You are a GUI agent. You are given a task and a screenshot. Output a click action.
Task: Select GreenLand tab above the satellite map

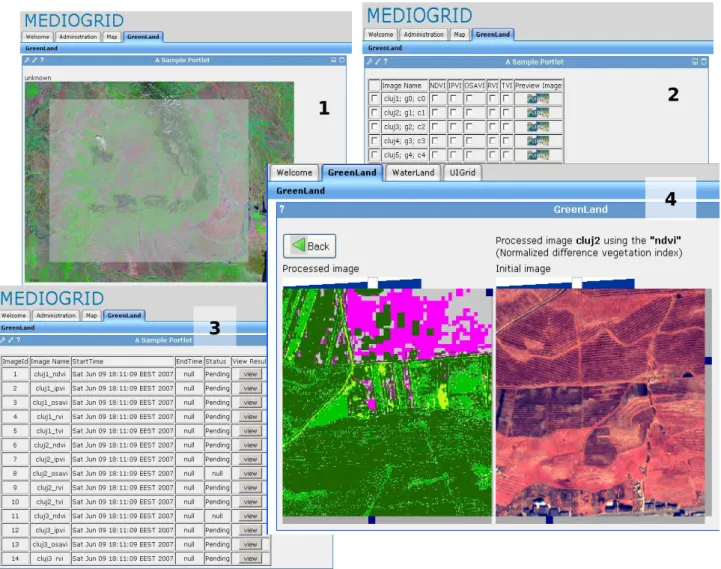pos(143,36)
